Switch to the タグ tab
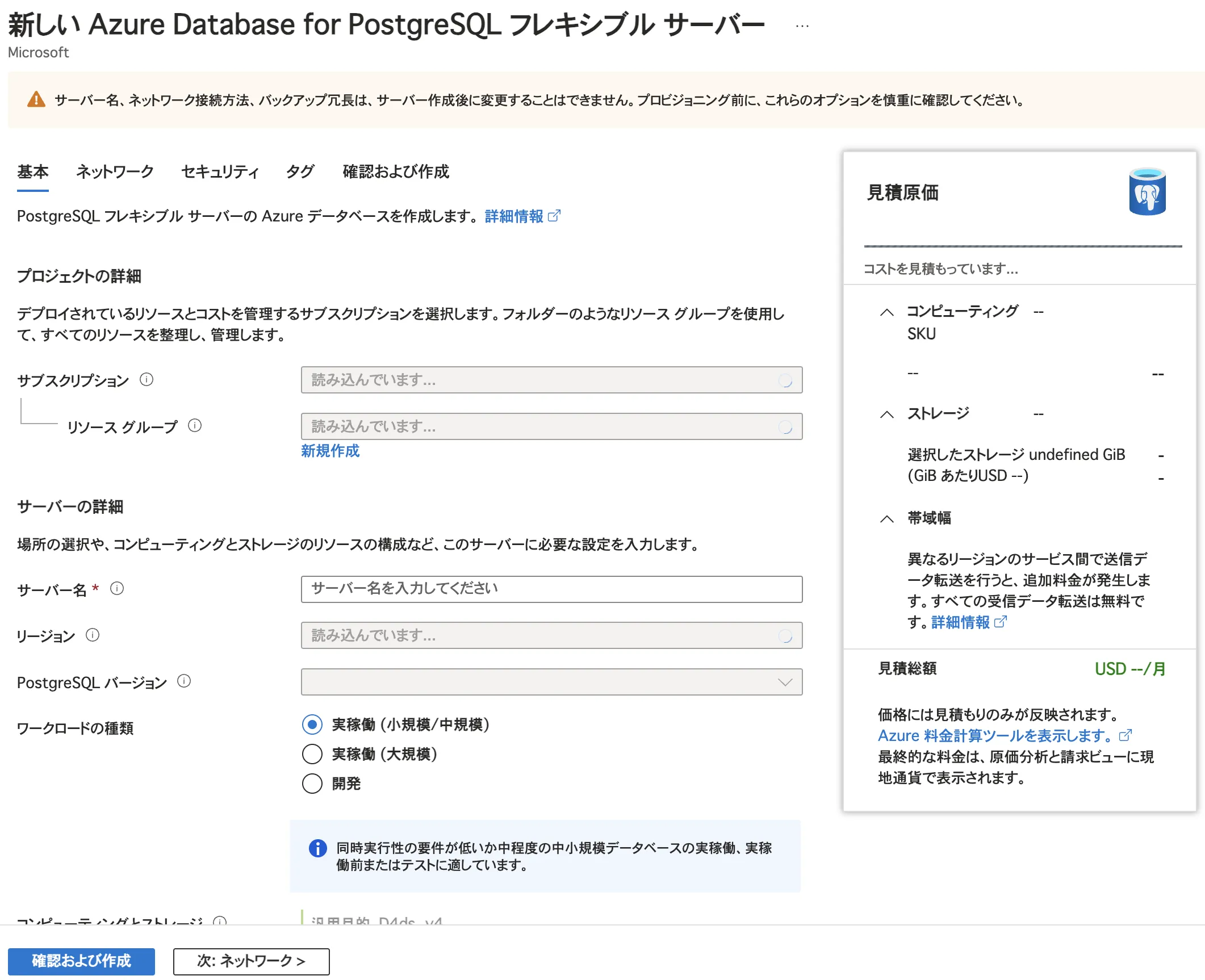This screenshot has width=1205, height=980. click(299, 171)
